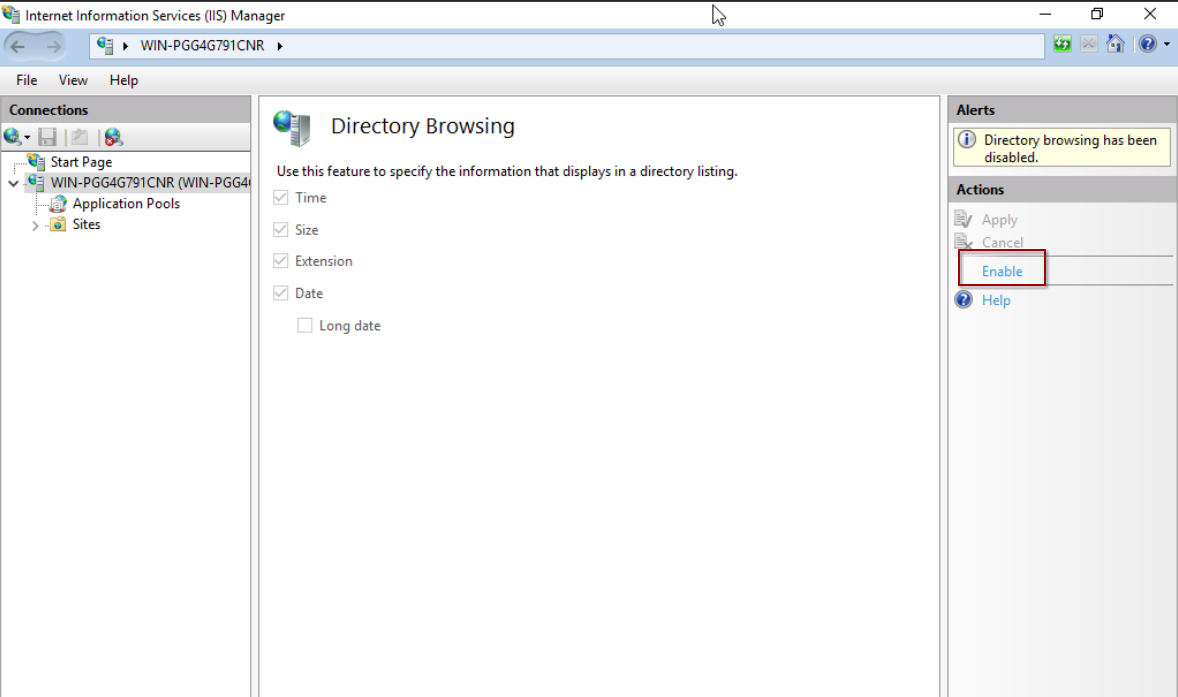Collapse the WIN-PGG4G791CNR server node
Image resolution: width=1178 pixels, height=697 pixels.
[13, 183]
